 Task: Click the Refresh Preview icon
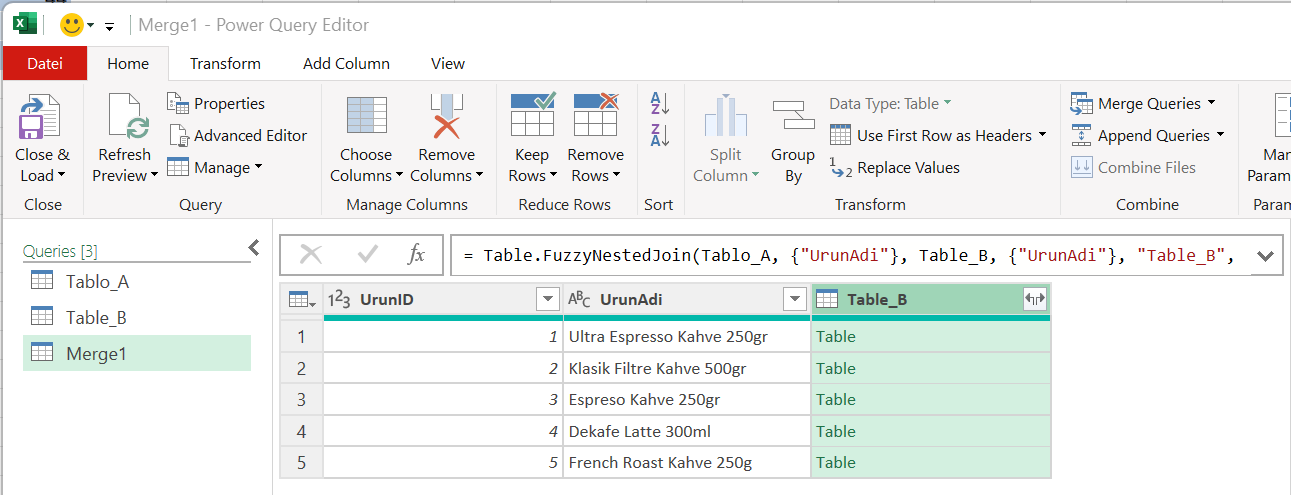(x=127, y=118)
